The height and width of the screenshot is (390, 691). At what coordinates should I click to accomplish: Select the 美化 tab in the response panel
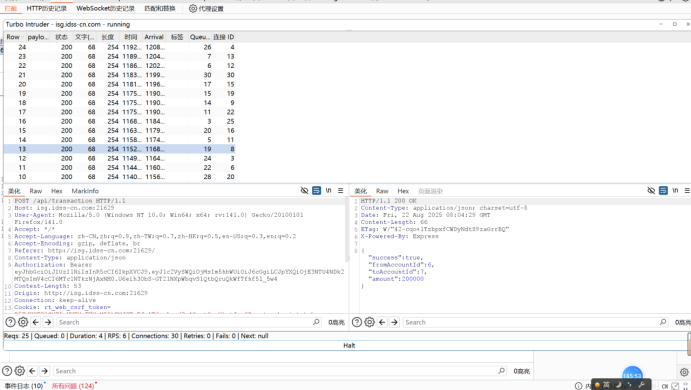pos(360,191)
